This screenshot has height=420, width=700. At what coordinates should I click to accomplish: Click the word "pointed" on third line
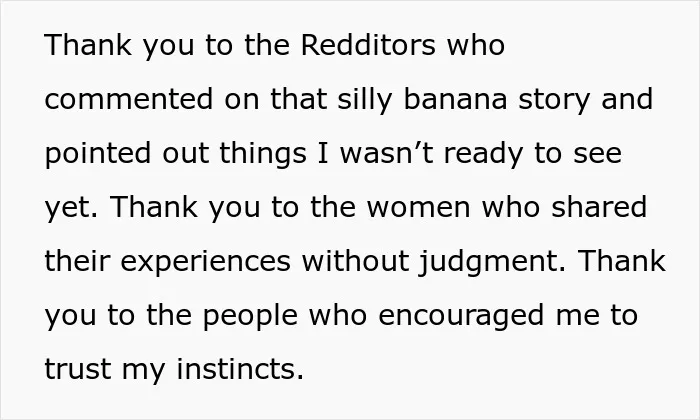pyautogui.click(x=98, y=155)
